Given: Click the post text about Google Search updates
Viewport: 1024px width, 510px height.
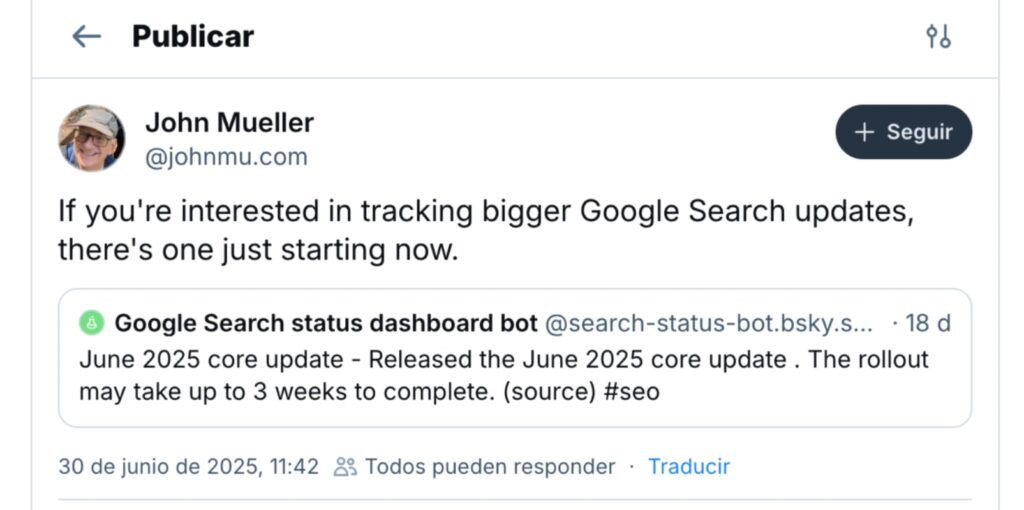Looking at the screenshot, I should (x=485, y=231).
